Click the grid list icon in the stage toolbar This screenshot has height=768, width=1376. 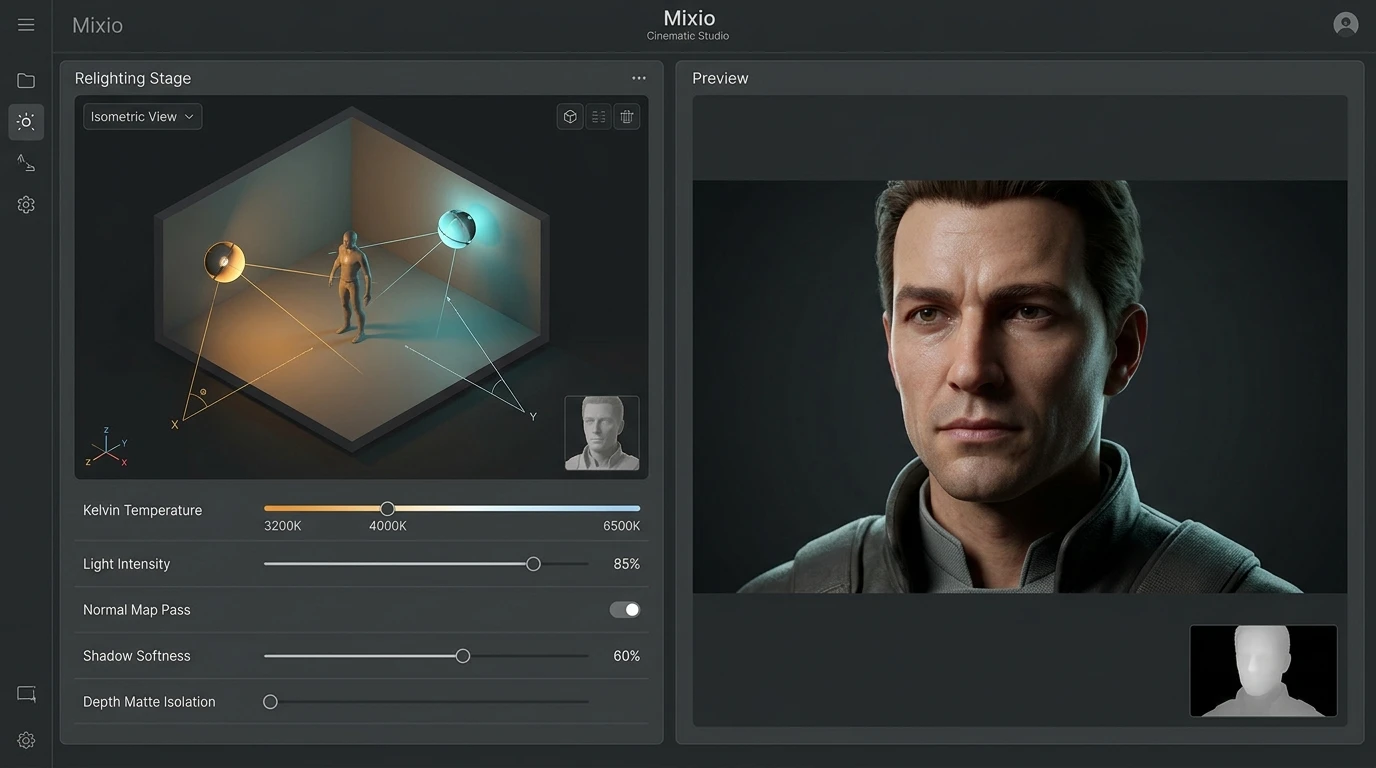[x=598, y=117]
